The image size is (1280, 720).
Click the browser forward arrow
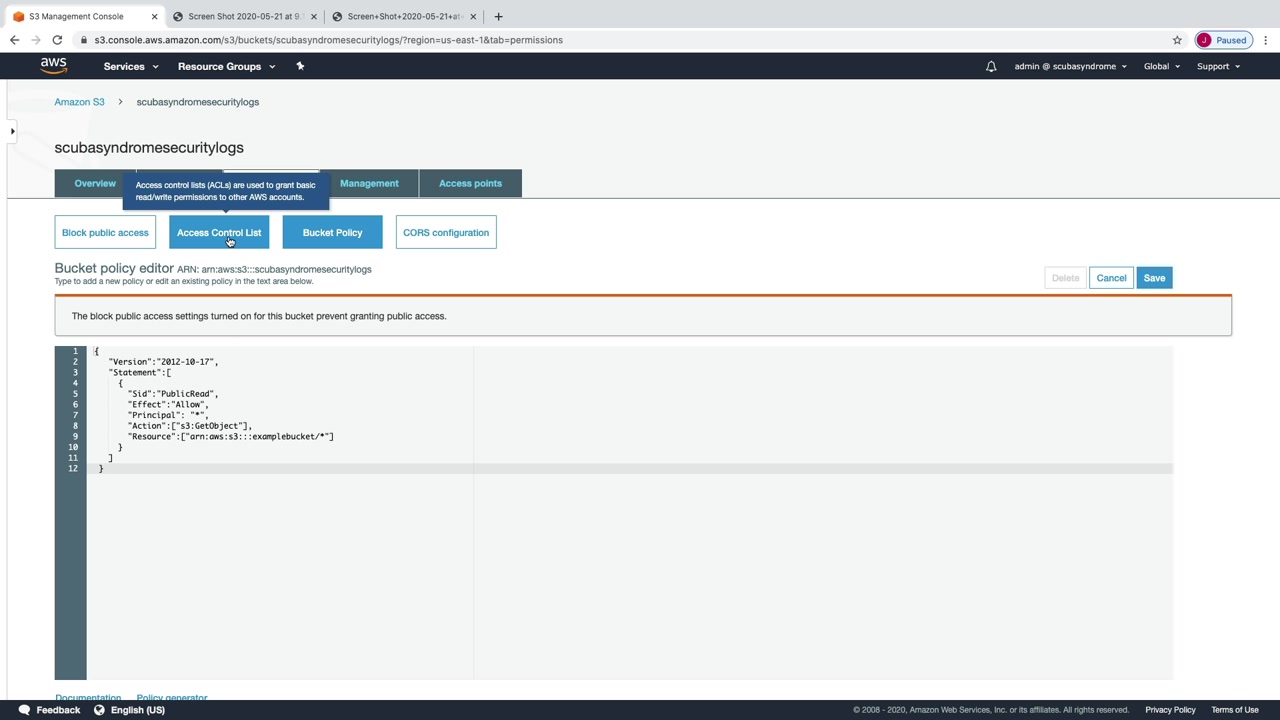point(36,40)
